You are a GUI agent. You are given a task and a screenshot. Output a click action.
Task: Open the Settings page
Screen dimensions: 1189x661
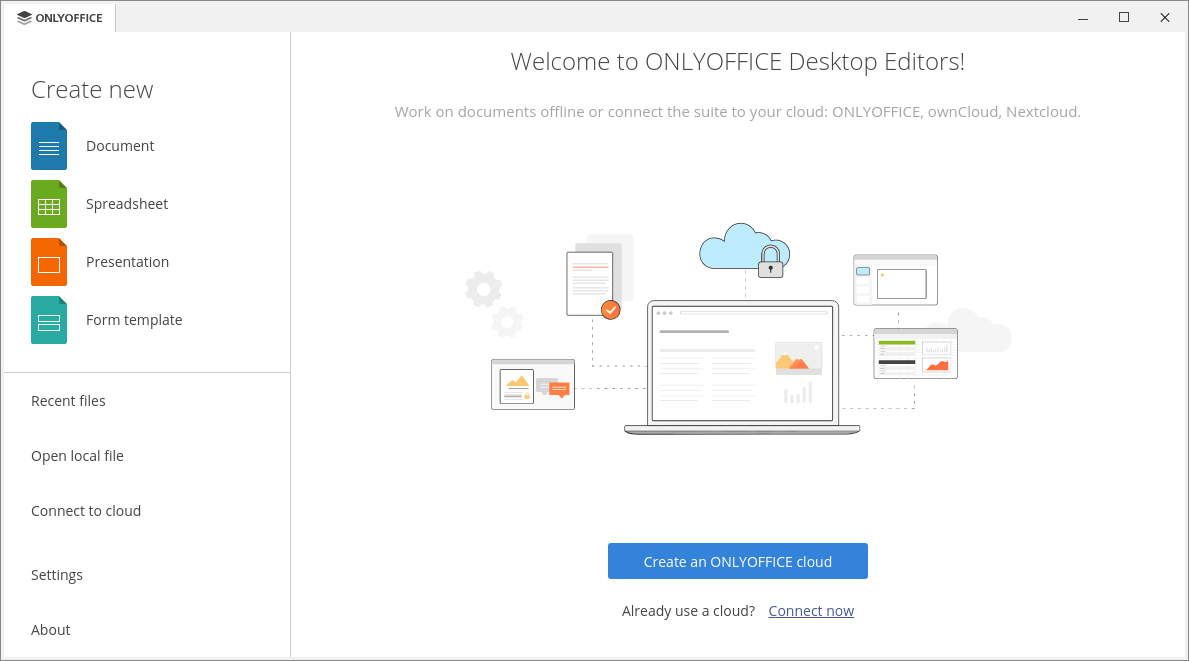pyautogui.click(x=57, y=574)
